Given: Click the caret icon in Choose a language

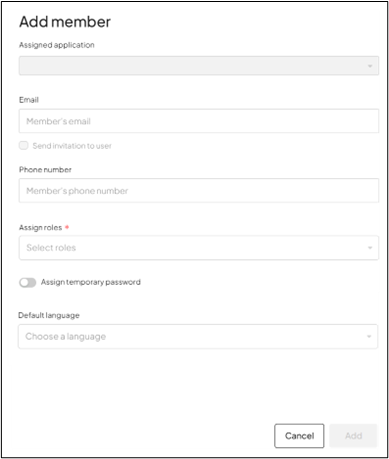Looking at the screenshot, I should point(369,336).
